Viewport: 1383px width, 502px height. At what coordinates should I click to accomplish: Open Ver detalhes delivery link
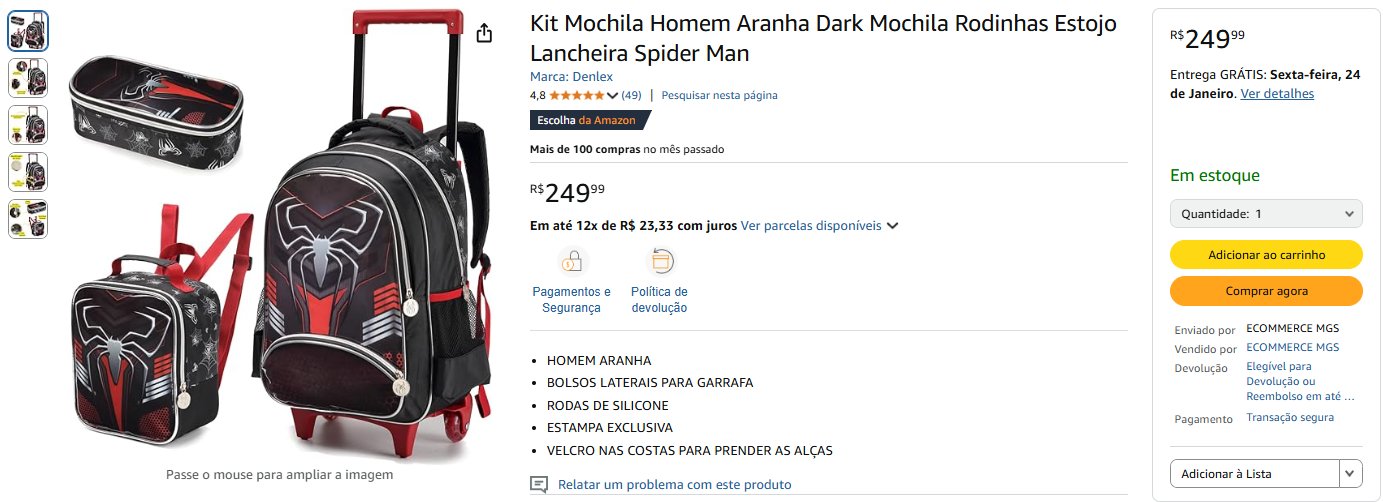[x=1277, y=93]
